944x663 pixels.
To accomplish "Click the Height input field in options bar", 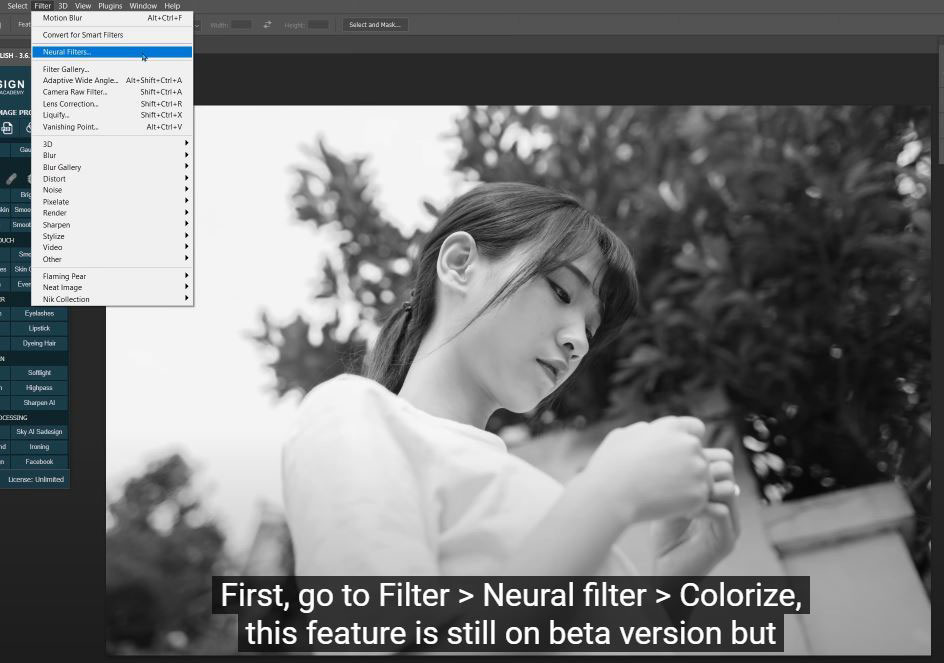I will point(318,24).
